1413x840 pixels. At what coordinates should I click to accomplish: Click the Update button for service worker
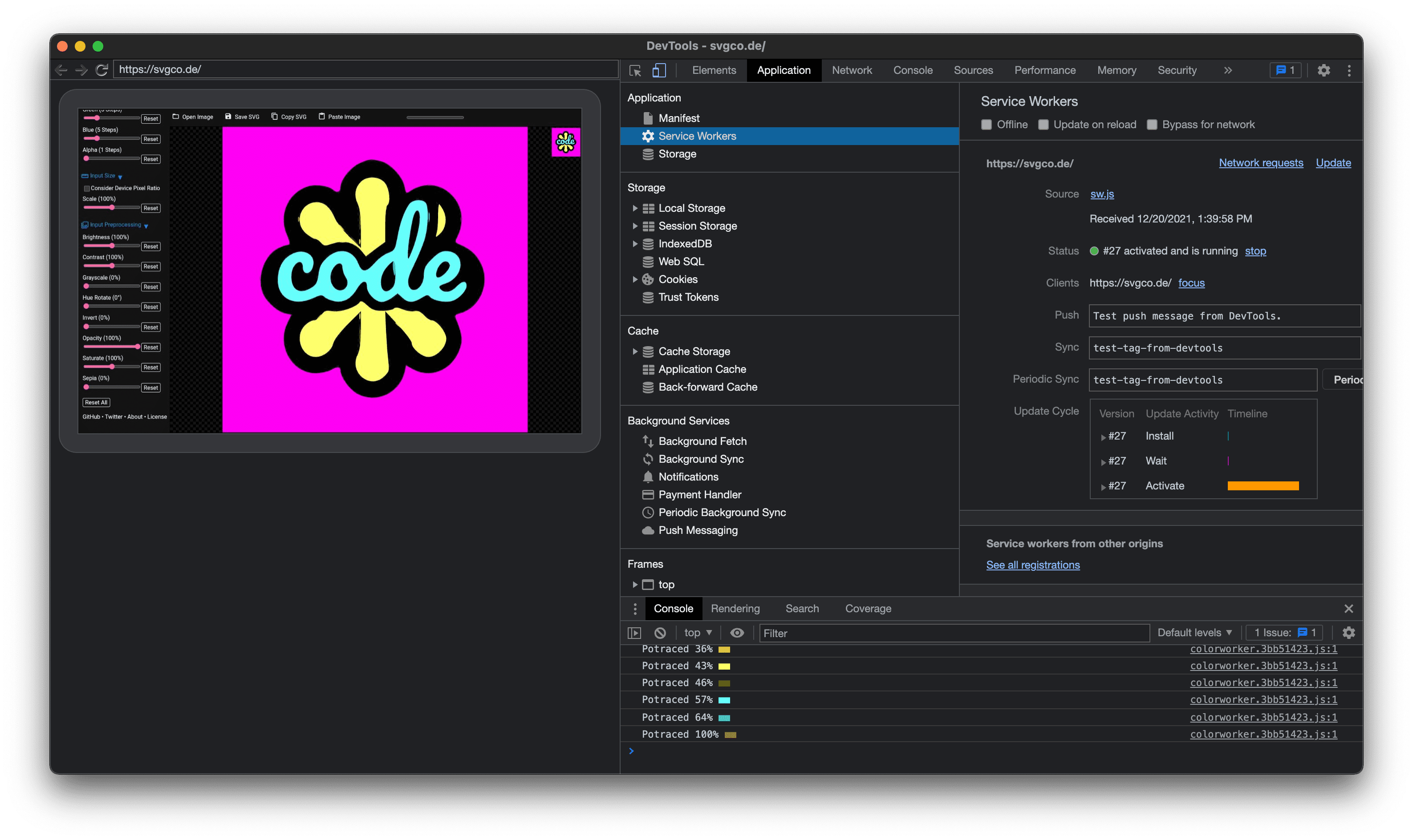click(x=1335, y=163)
